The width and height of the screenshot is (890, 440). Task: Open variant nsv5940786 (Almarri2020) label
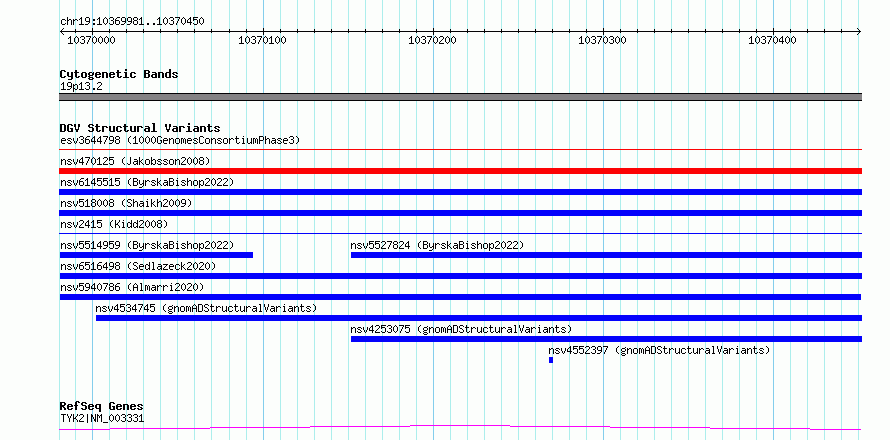click(132, 287)
